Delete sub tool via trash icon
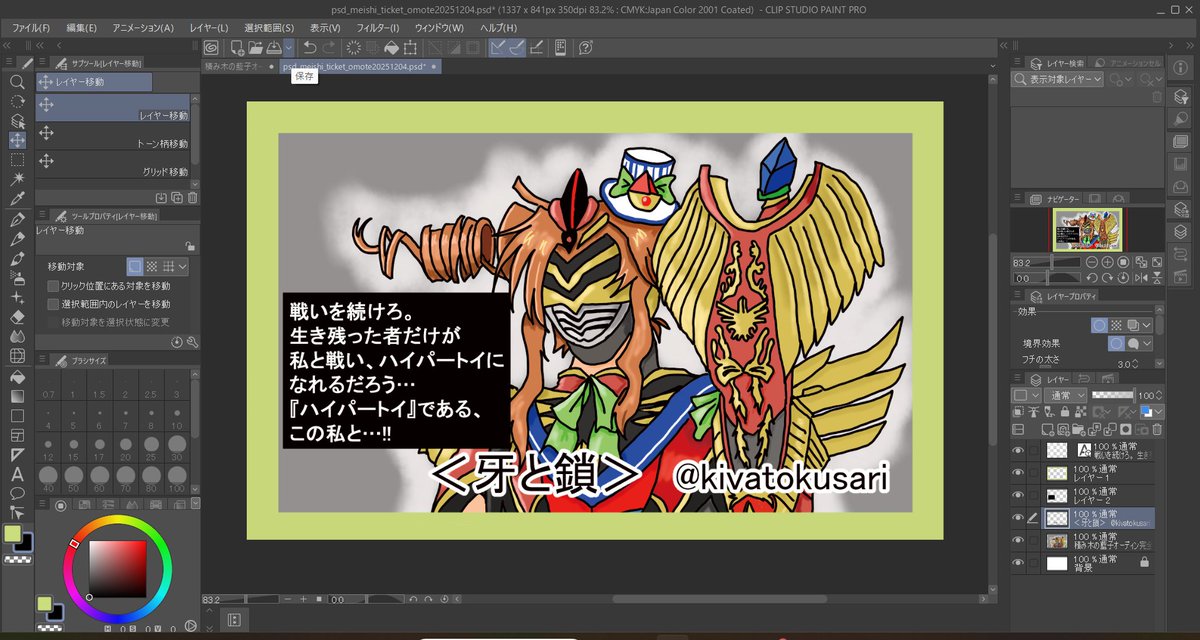This screenshot has height=640, width=1200. [191, 198]
